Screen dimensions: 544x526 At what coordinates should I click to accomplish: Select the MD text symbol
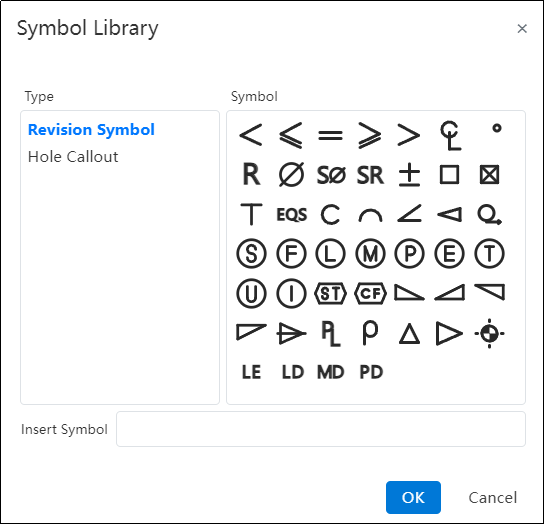(x=331, y=372)
